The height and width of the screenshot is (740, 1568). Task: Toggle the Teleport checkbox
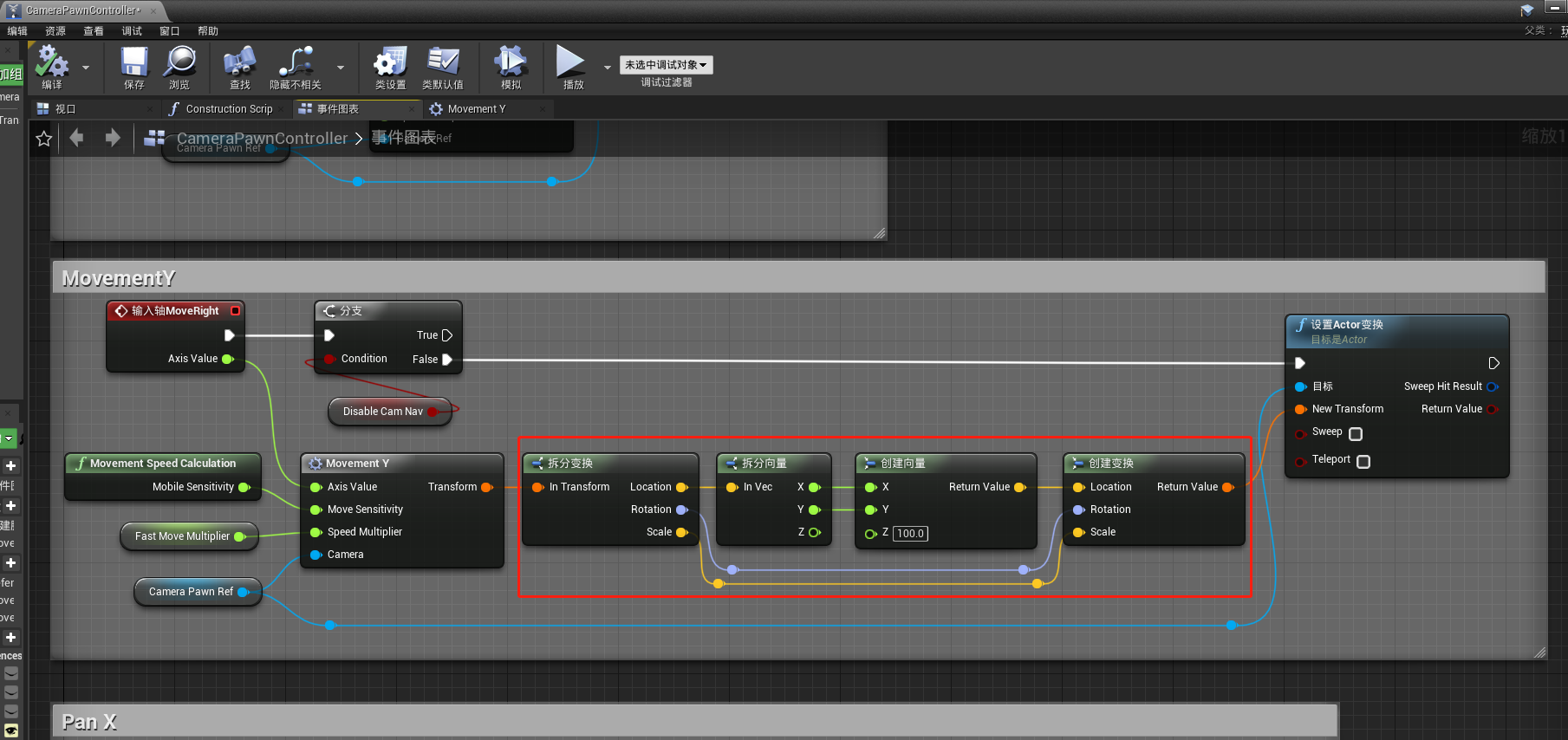click(x=1363, y=461)
